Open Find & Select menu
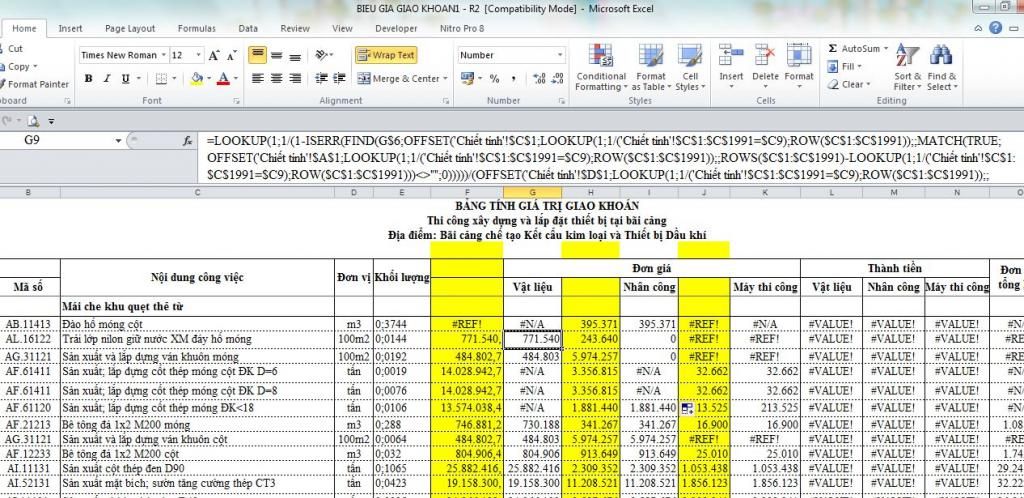Image resolution: width=1024 pixels, height=498 pixels. coord(941,68)
